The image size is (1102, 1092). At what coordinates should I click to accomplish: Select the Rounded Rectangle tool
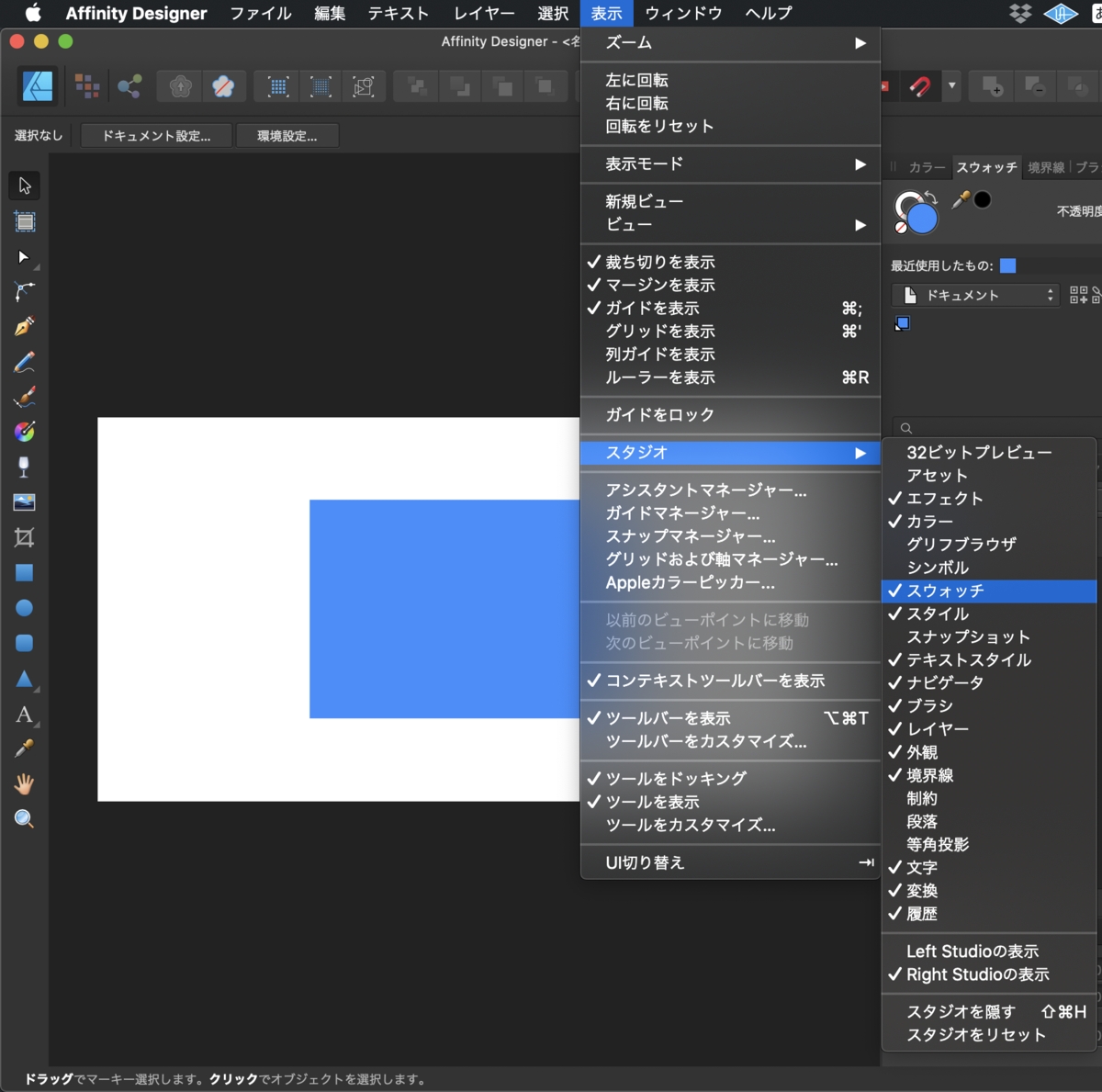(25, 643)
